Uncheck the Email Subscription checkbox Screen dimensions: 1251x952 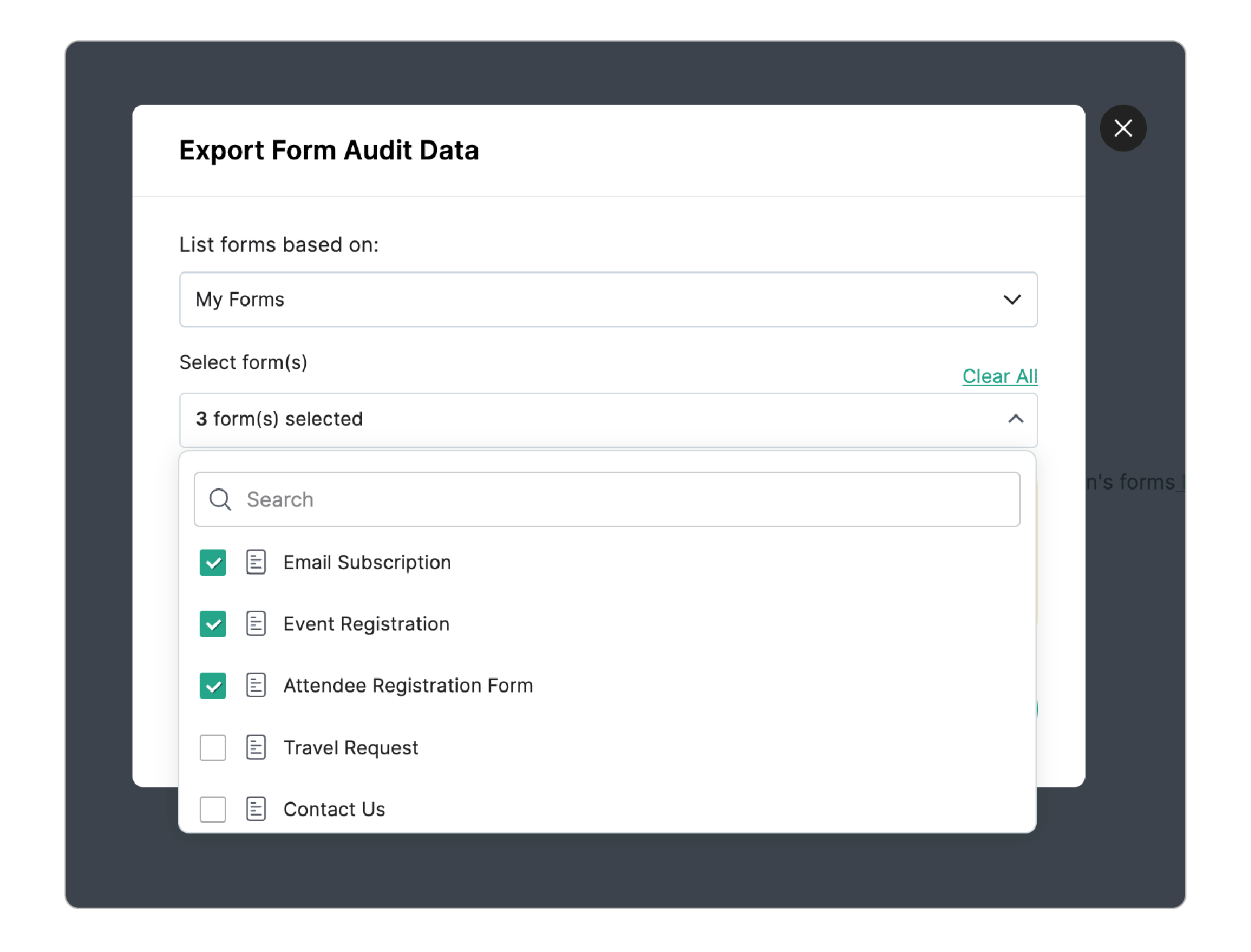point(213,563)
